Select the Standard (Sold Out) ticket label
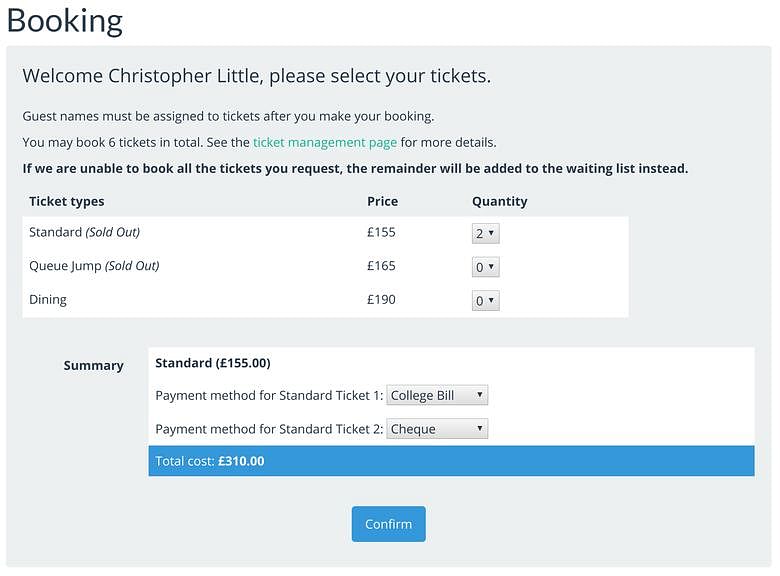 (85, 232)
